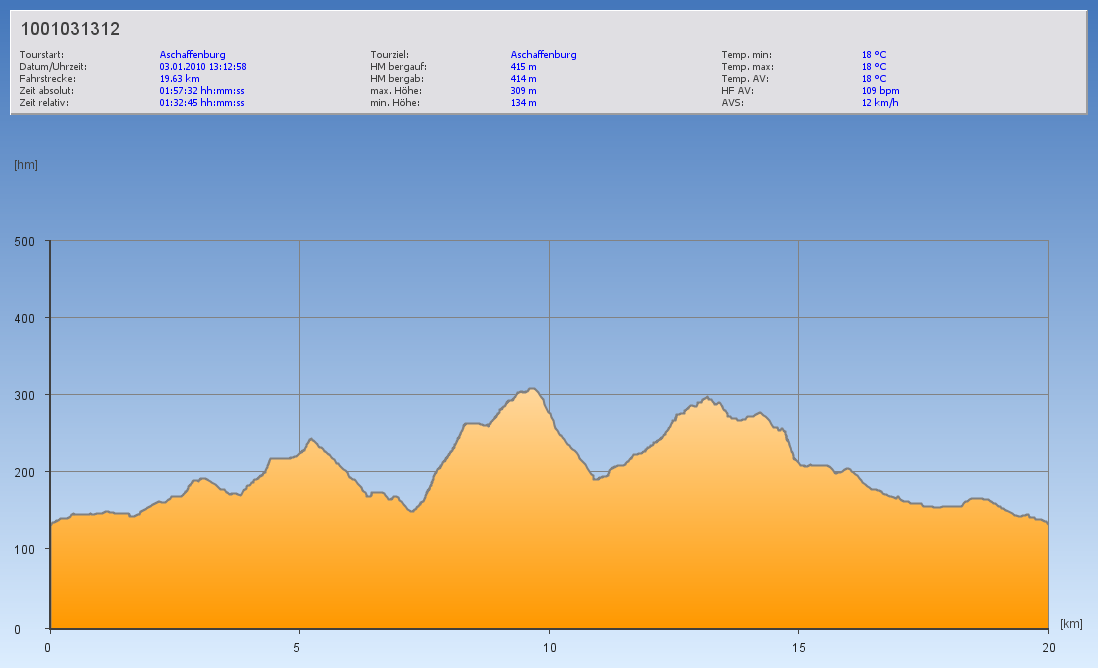Click the tour title 1001031312

coord(70,29)
